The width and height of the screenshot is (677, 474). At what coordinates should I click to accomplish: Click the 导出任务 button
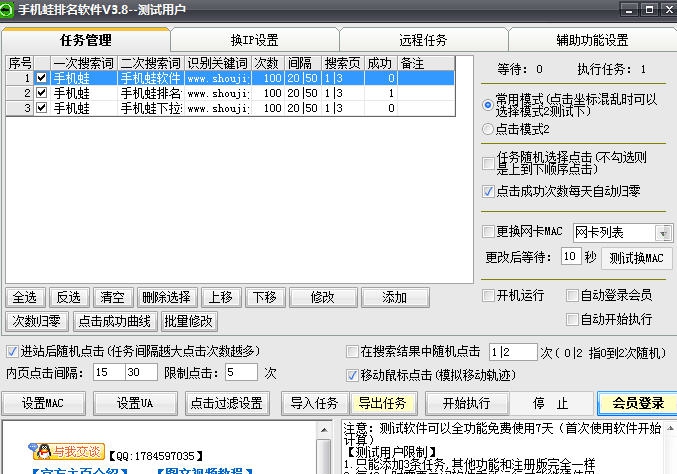pos(383,403)
